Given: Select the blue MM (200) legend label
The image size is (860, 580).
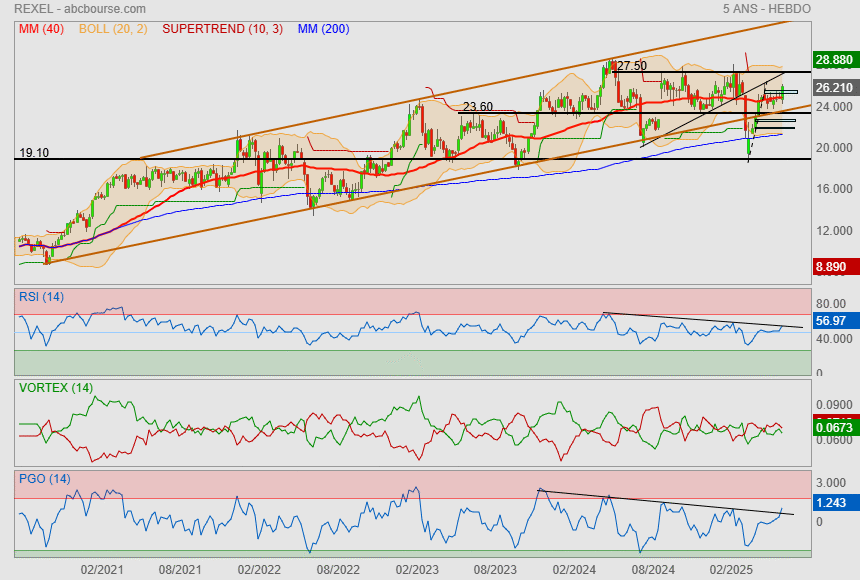Looking at the screenshot, I should (x=323, y=29).
